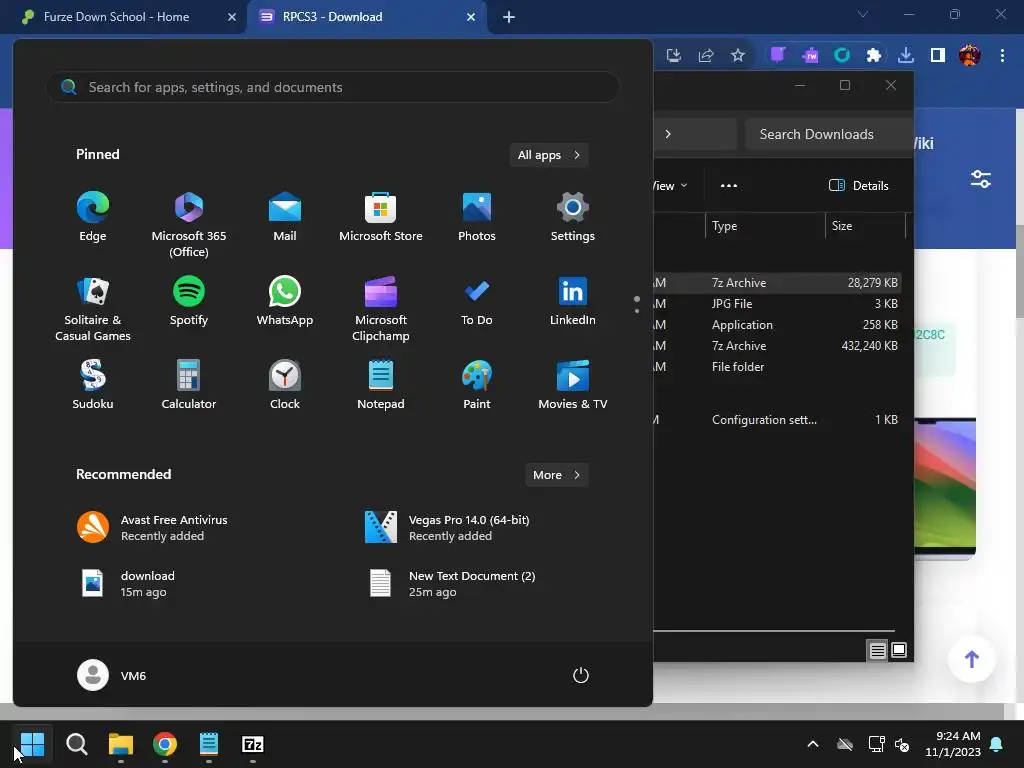Sort by Size column in Explorer
Image resolution: width=1024 pixels, height=768 pixels.
pos(865,226)
